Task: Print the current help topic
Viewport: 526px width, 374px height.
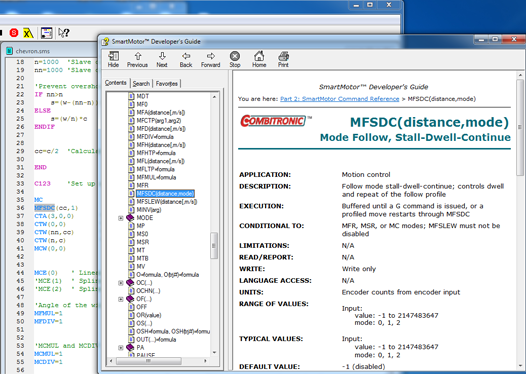Action: [283, 59]
